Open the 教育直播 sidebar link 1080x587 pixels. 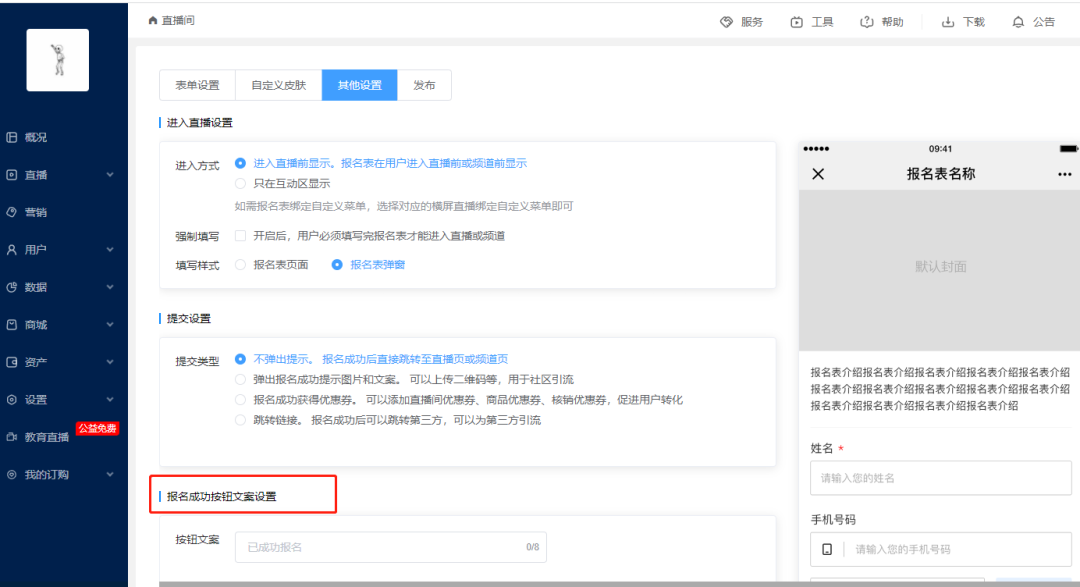pyautogui.click(x=47, y=437)
